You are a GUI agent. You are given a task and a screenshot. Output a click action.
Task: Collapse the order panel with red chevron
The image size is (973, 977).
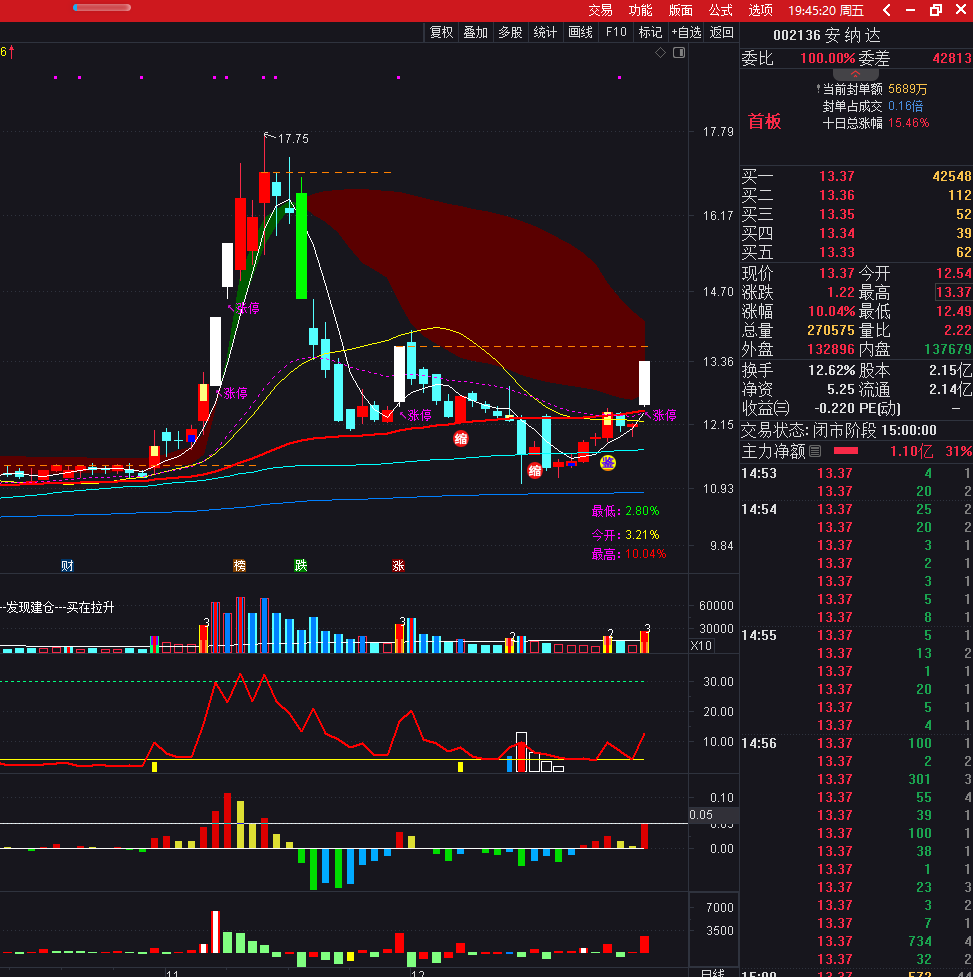tap(856, 75)
